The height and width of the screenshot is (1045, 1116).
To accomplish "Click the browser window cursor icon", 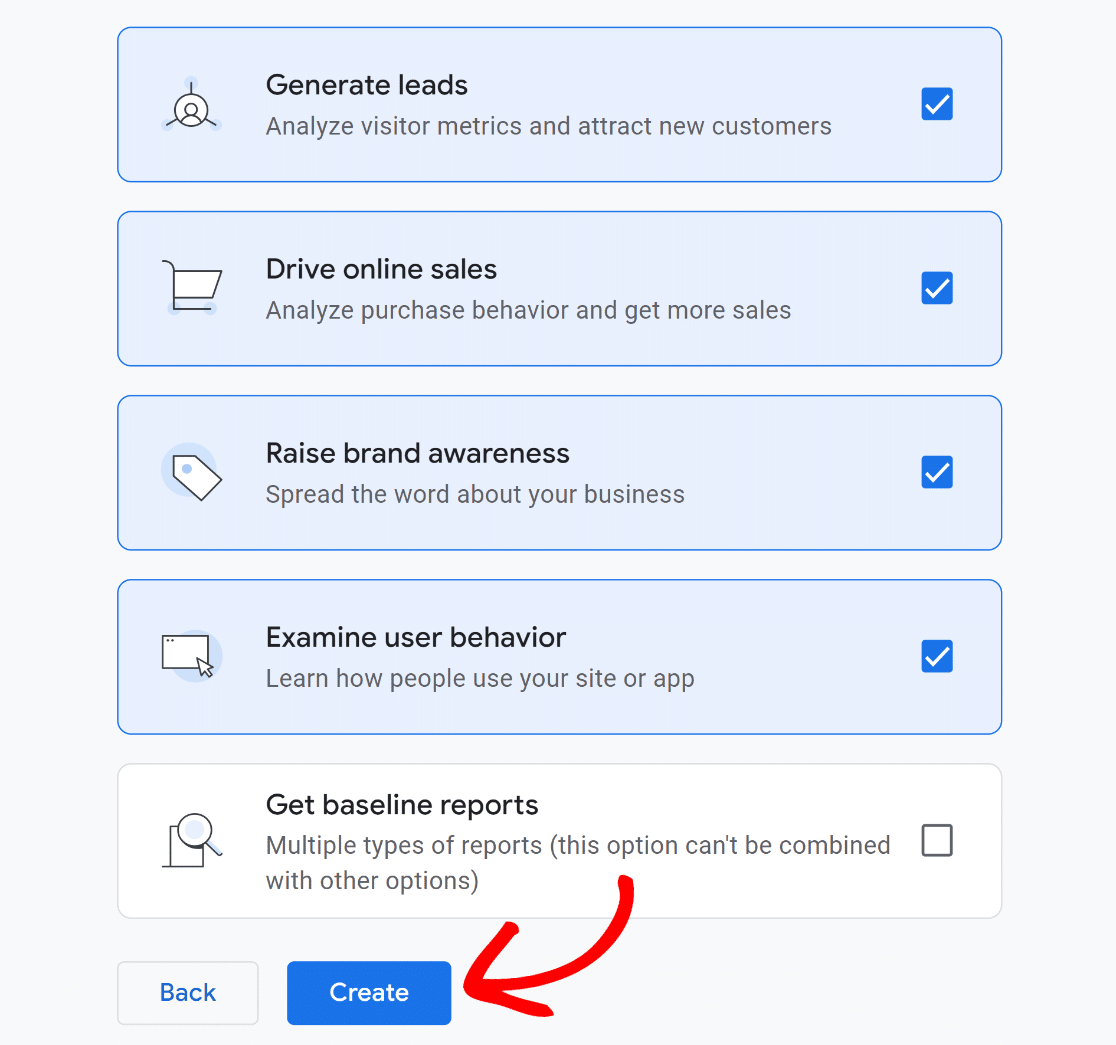I will 191,656.
